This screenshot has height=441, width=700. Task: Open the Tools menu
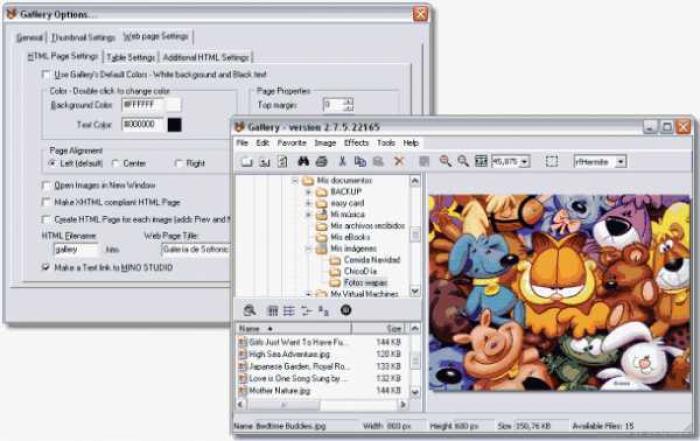pyautogui.click(x=386, y=143)
